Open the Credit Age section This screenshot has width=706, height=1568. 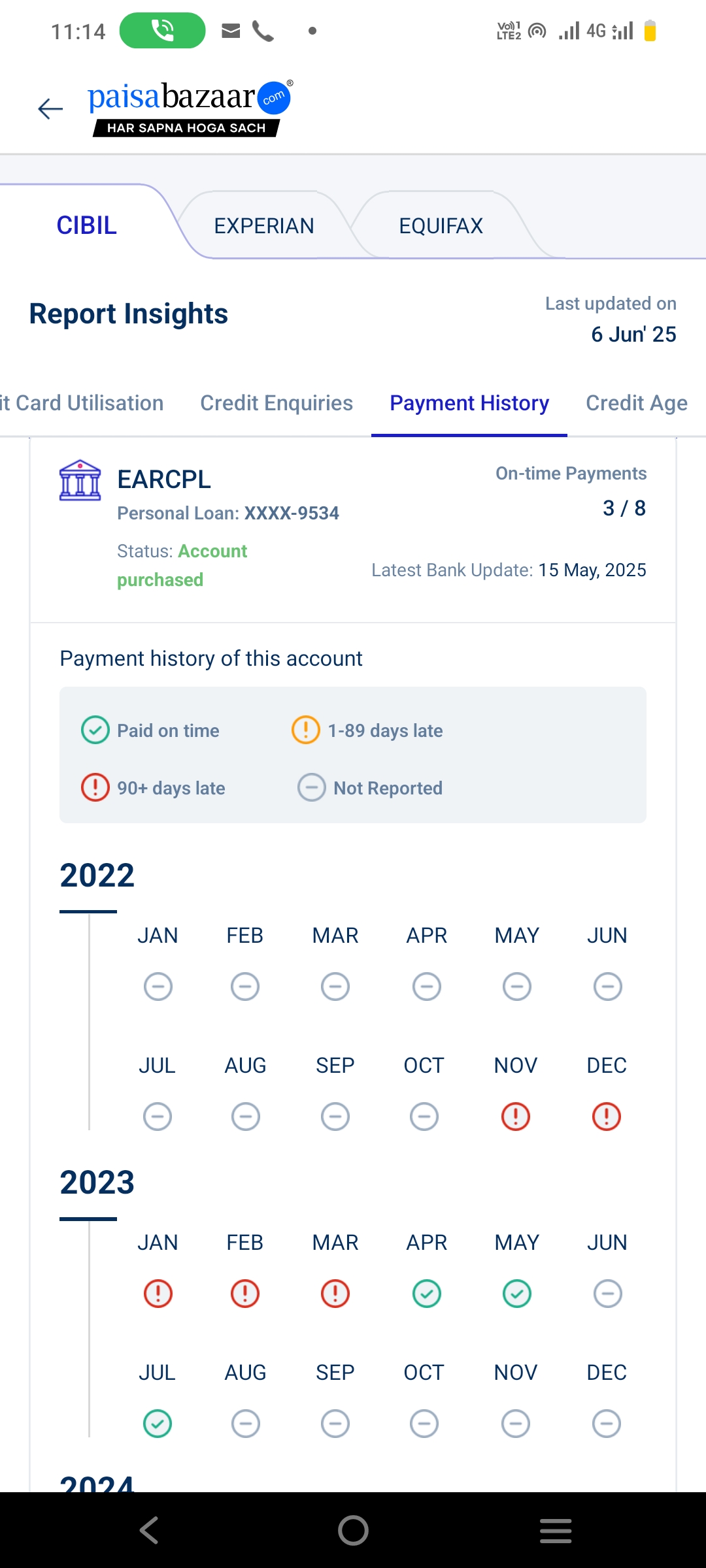636,403
